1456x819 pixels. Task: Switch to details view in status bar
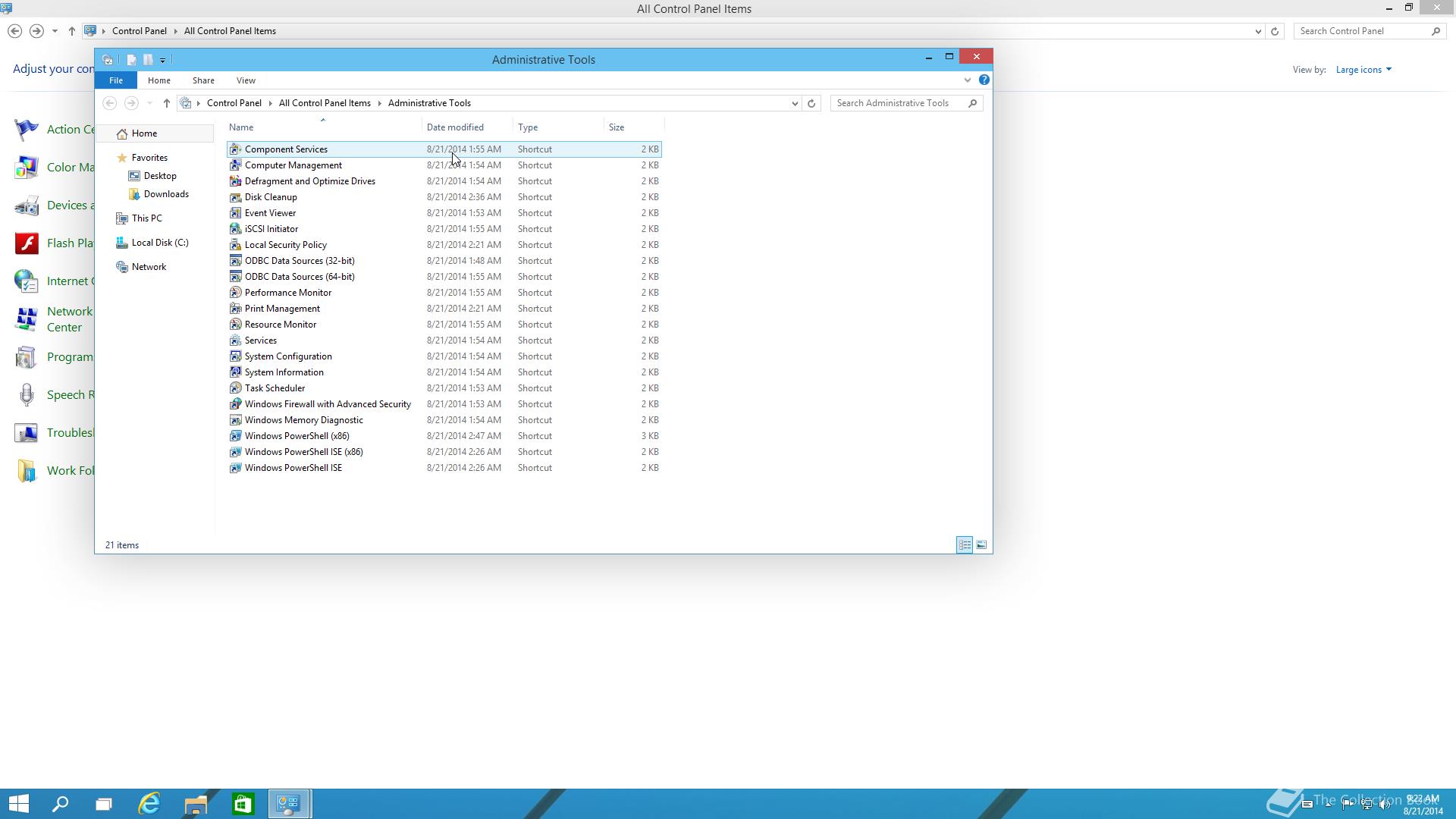point(965,544)
